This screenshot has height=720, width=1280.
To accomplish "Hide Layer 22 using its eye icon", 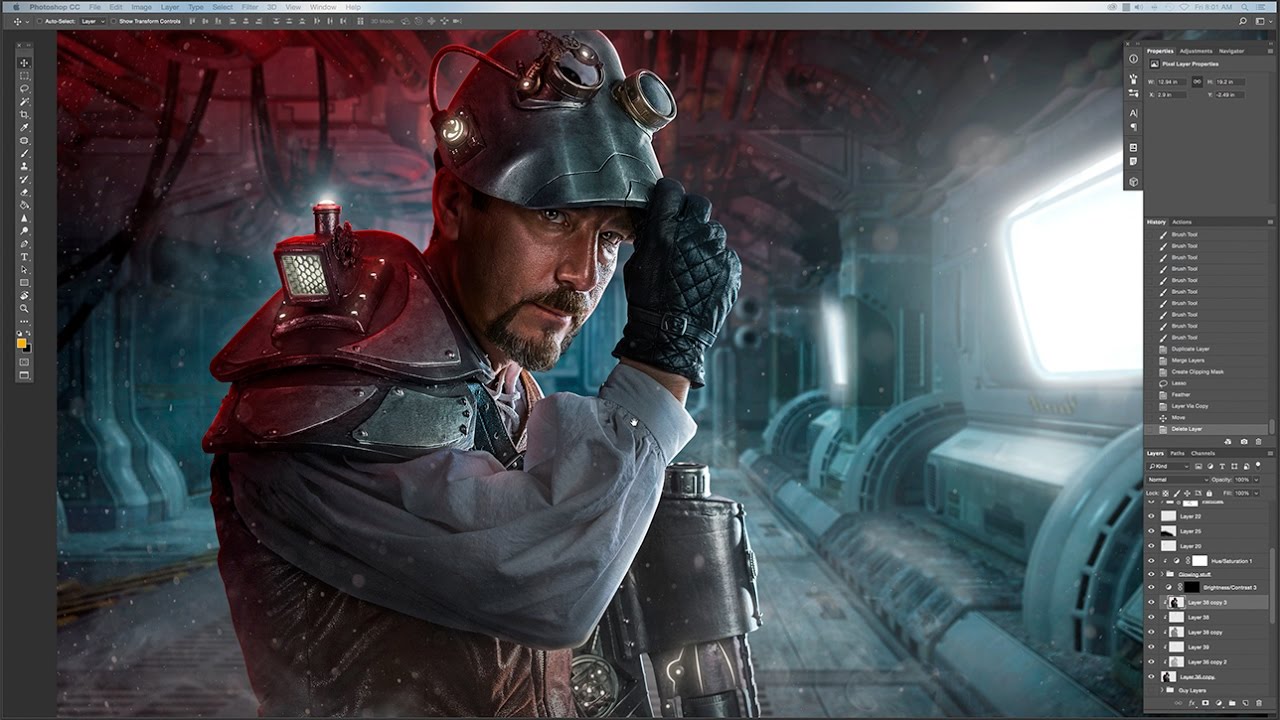I will (1151, 516).
